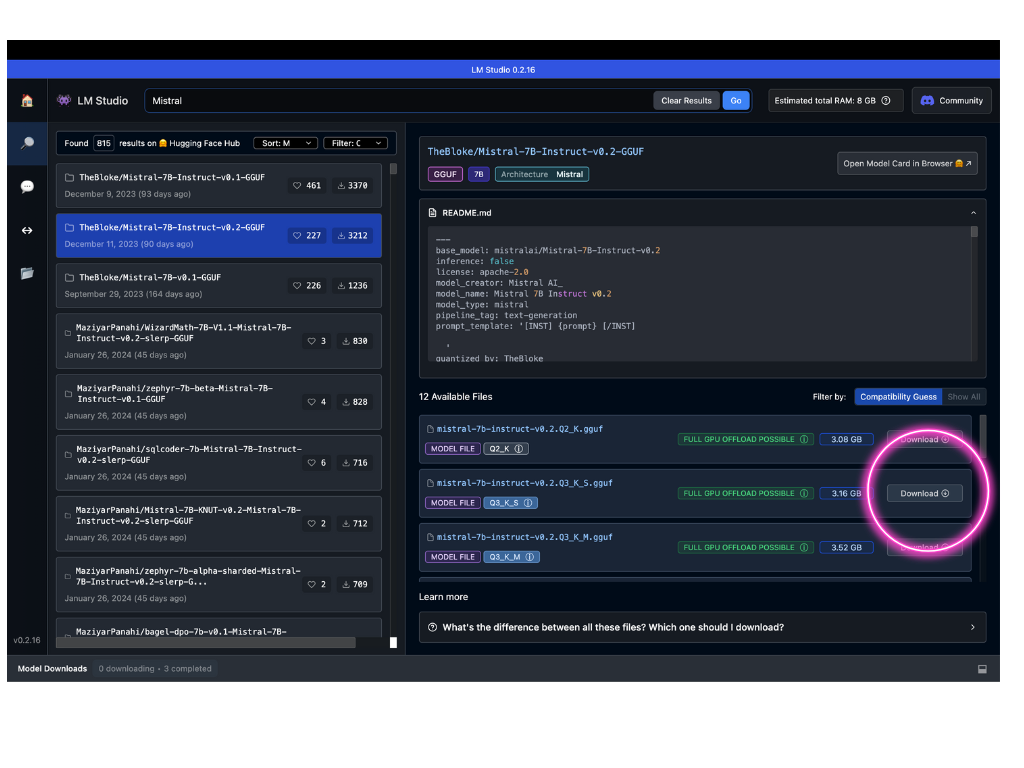1024x768 pixels.
Task: Select MaziyarPanahi/zephyr-7b-beta-Mistral result
Action: (219, 402)
